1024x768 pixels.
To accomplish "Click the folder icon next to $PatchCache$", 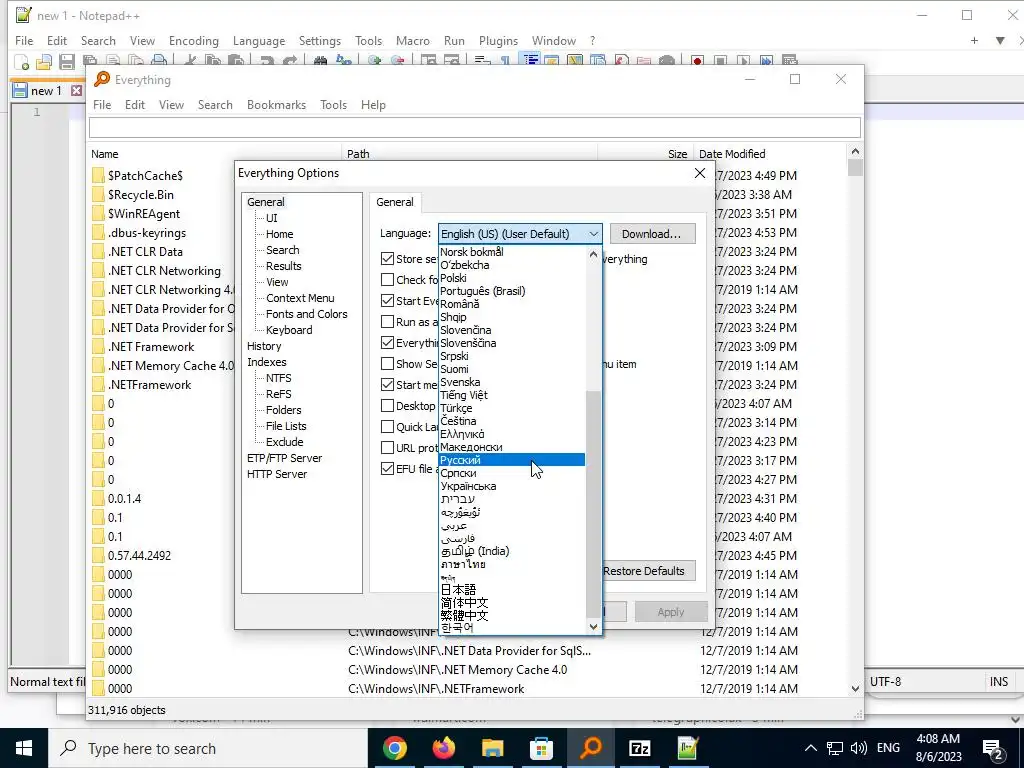I will click(98, 175).
